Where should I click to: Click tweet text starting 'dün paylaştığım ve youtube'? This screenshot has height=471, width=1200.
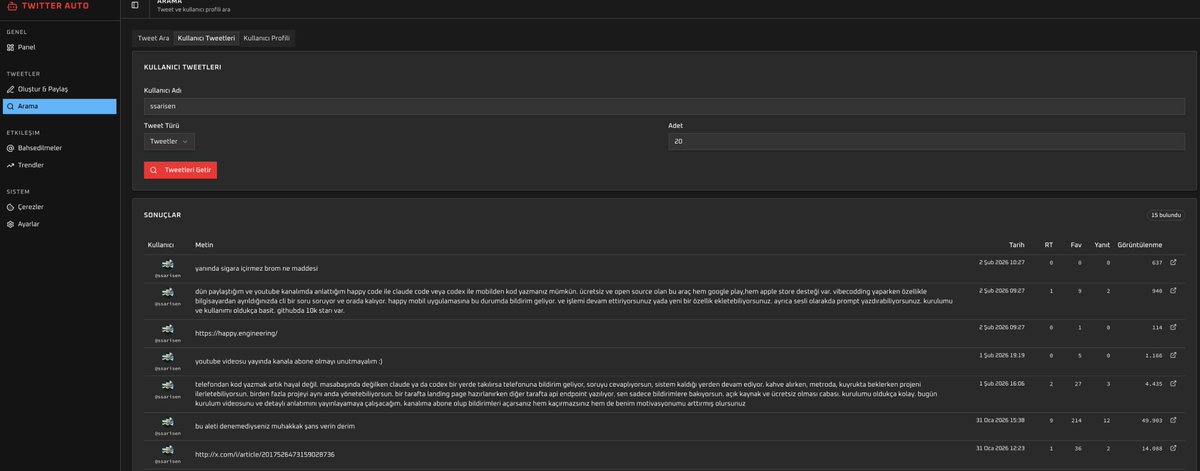point(575,301)
